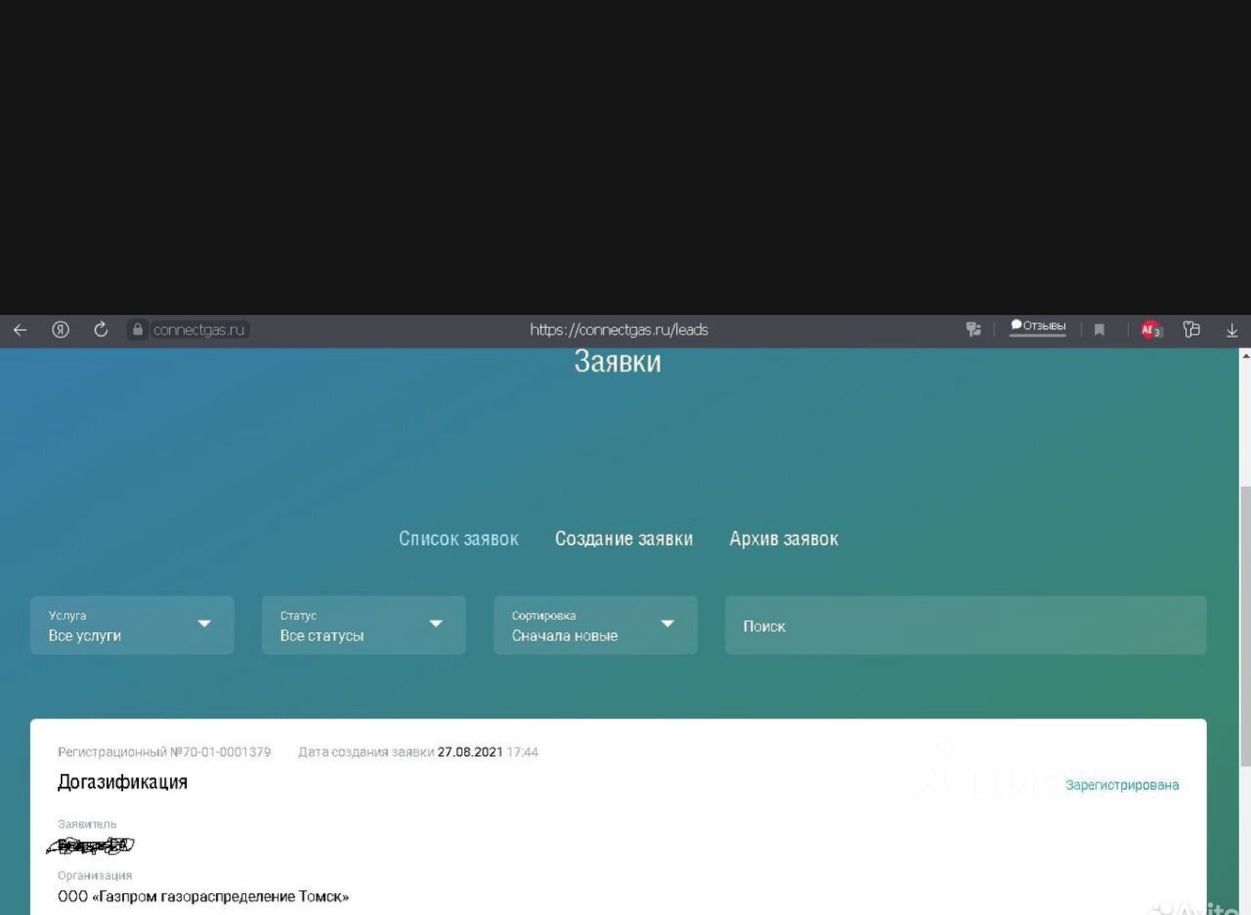Click the Заявки page heading
This screenshot has height=915, width=1251.
tap(618, 361)
